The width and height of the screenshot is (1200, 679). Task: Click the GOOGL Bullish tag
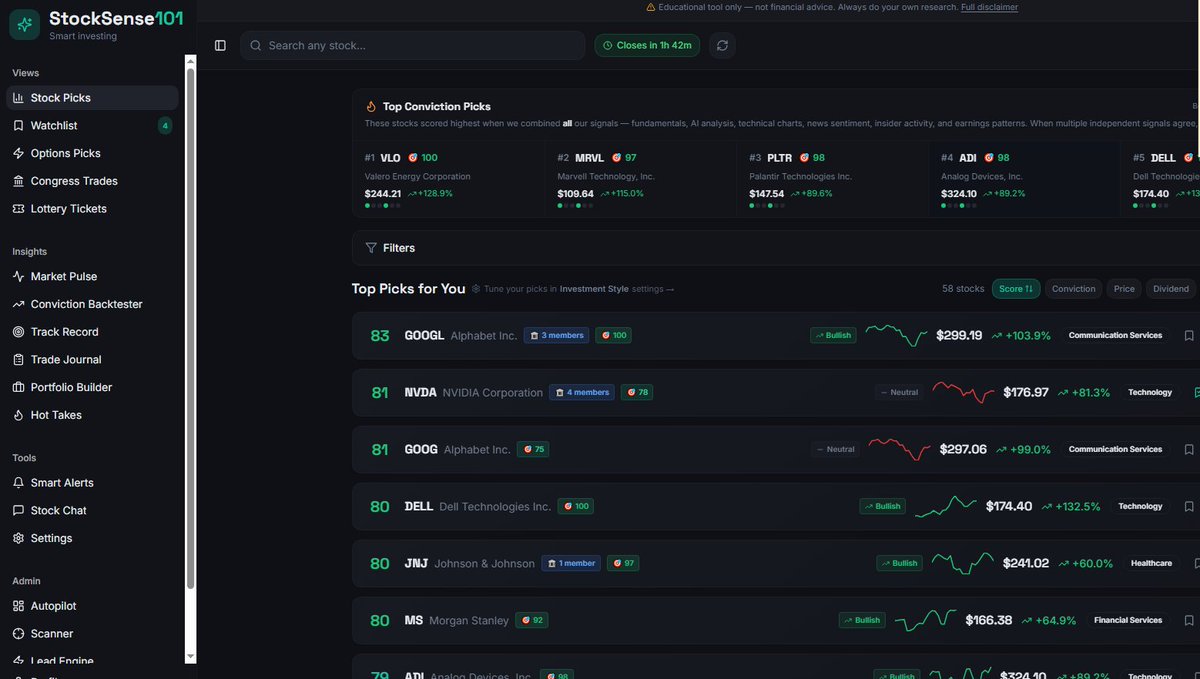833,336
